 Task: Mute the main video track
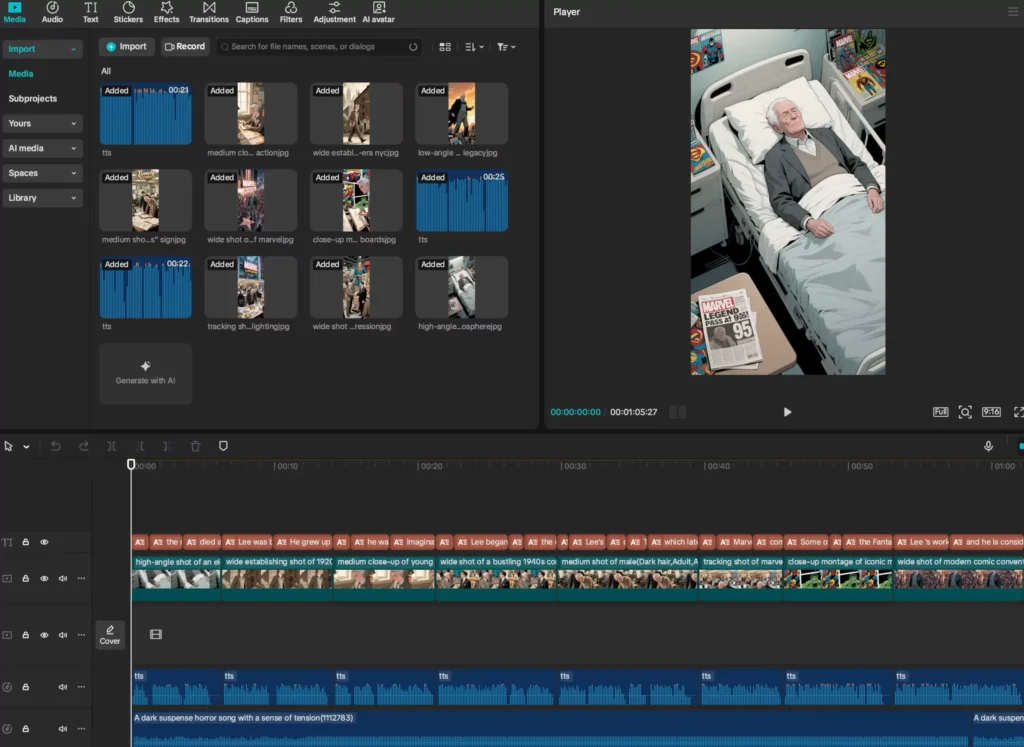(x=63, y=579)
